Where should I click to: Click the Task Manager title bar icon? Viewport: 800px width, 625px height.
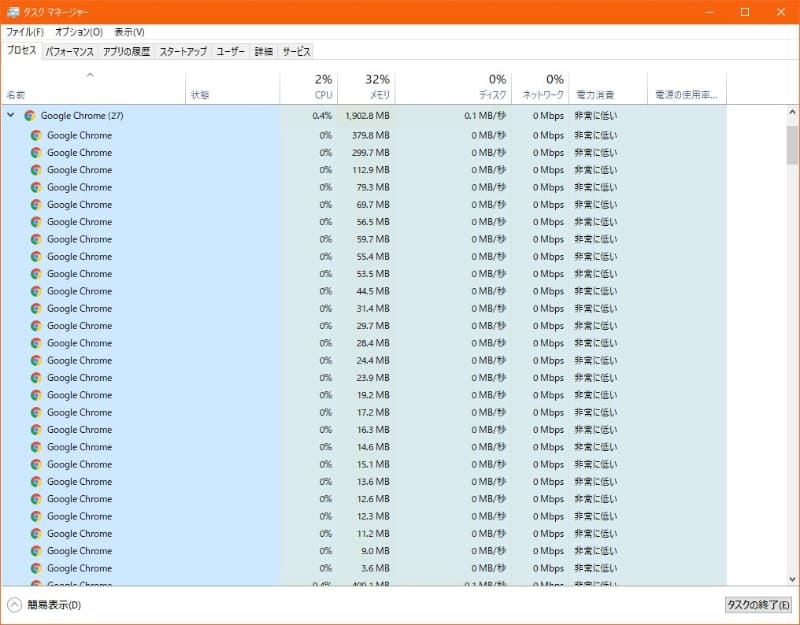(13, 12)
